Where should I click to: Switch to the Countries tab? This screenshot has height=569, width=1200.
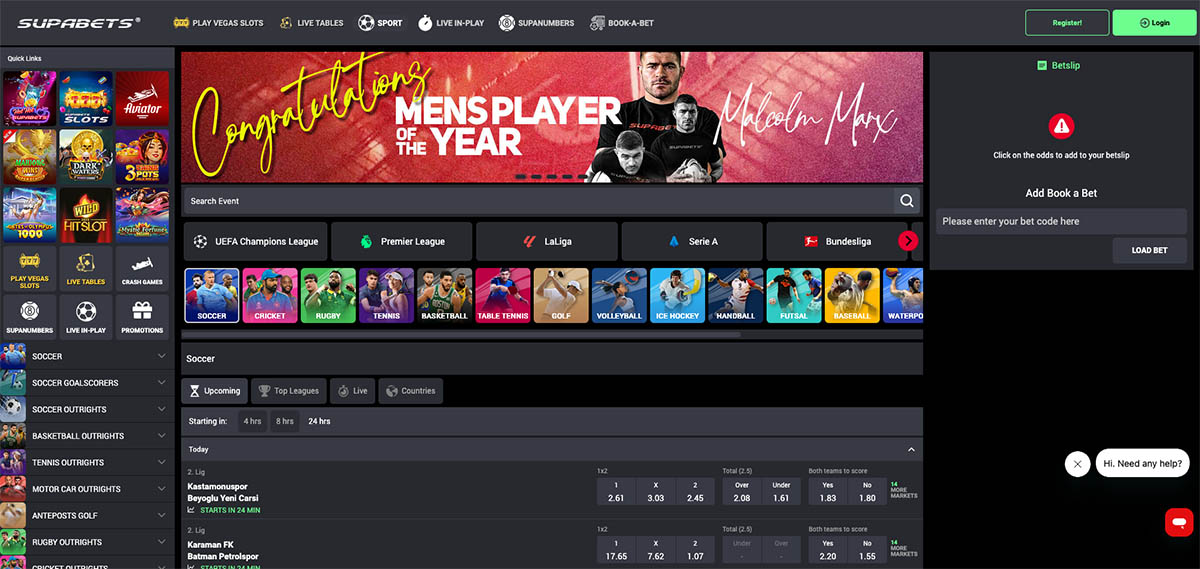point(410,391)
